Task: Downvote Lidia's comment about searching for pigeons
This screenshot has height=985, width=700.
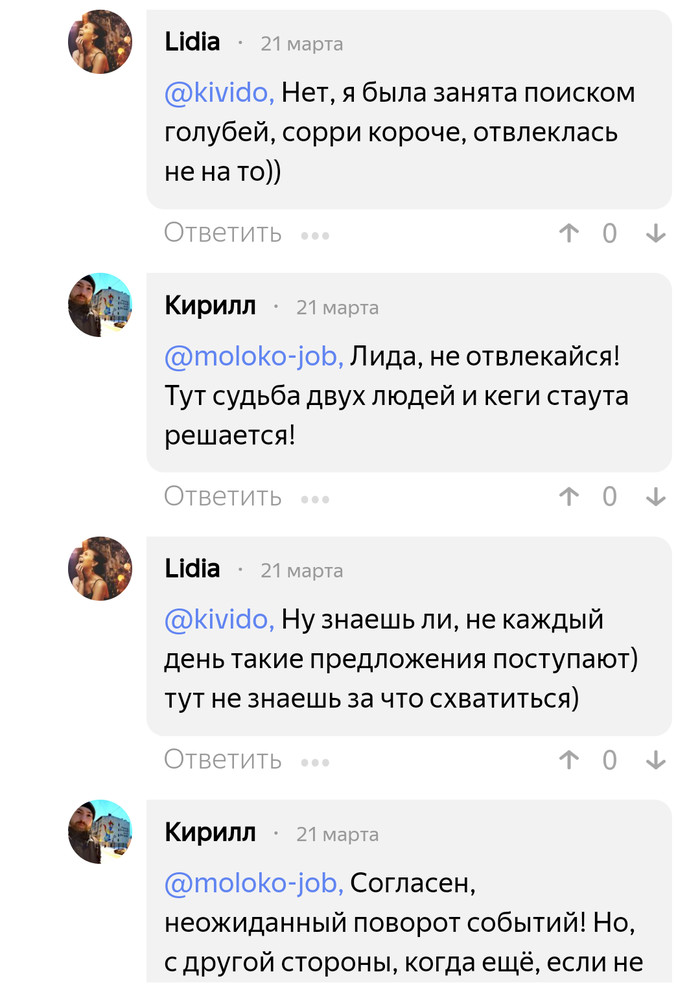Action: (656, 234)
